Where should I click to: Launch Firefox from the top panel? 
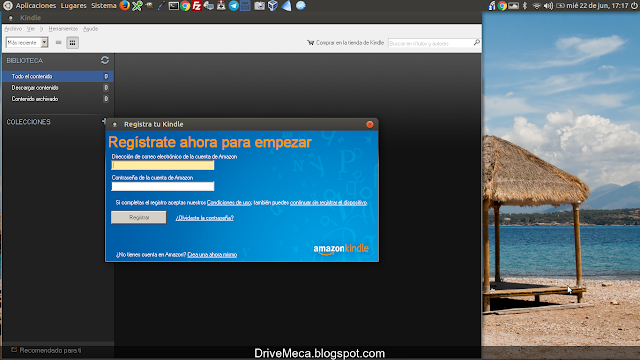pos(124,6)
